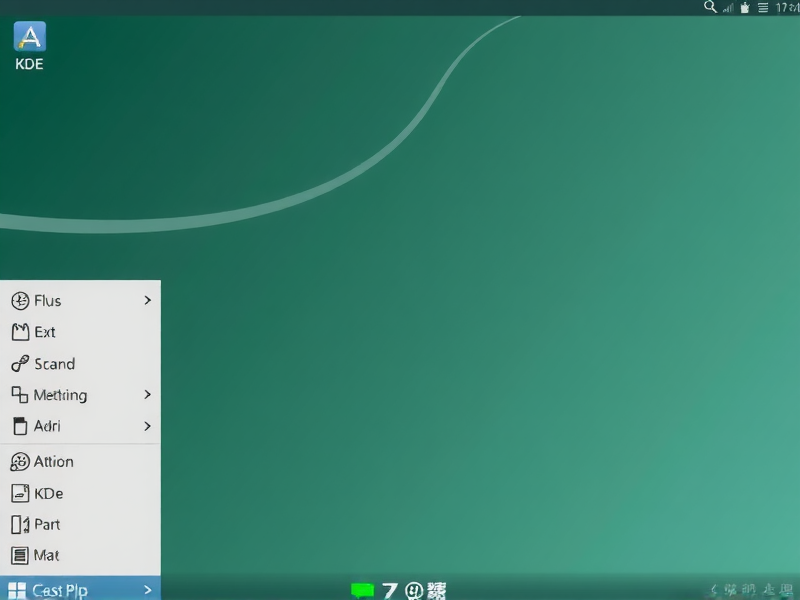The height and width of the screenshot is (600, 800).
Task: Select Ext from the menu
Action: [x=45, y=332]
